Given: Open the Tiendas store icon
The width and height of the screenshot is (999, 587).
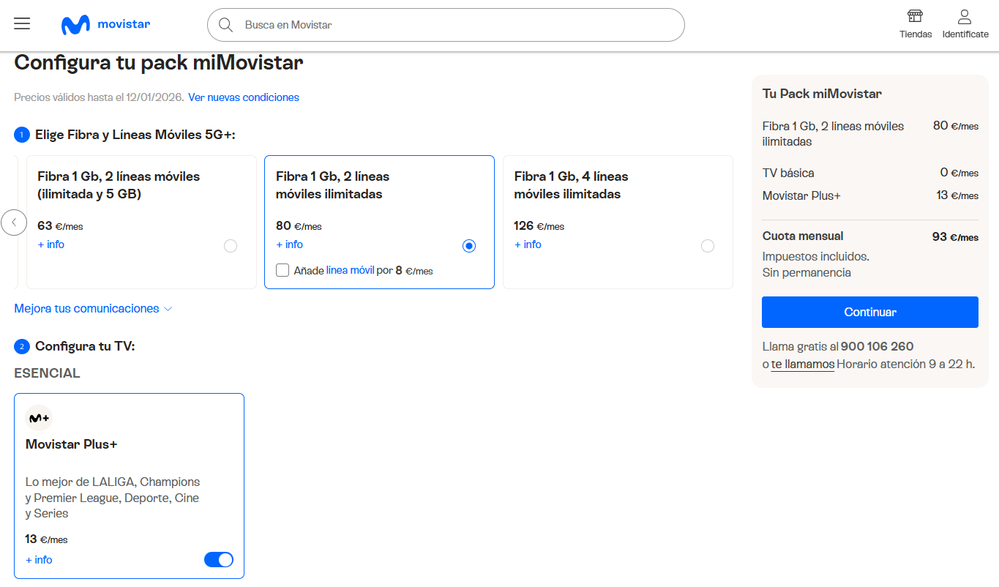Looking at the screenshot, I should click(914, 17).
